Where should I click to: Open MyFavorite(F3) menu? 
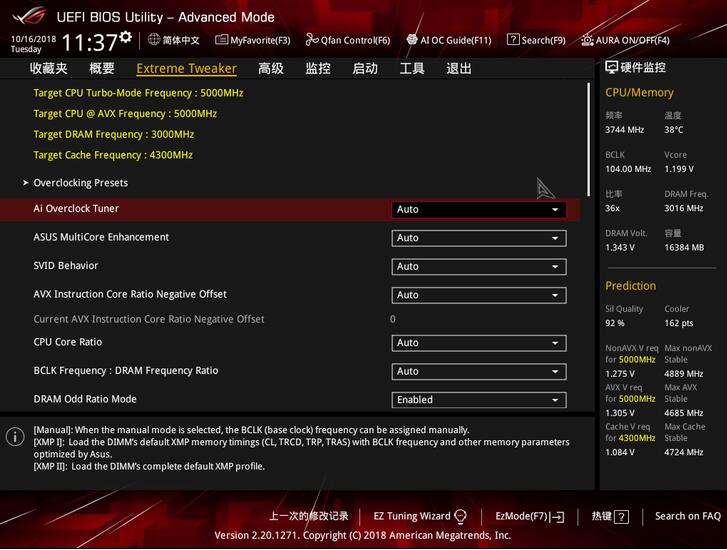click(253, 40)
